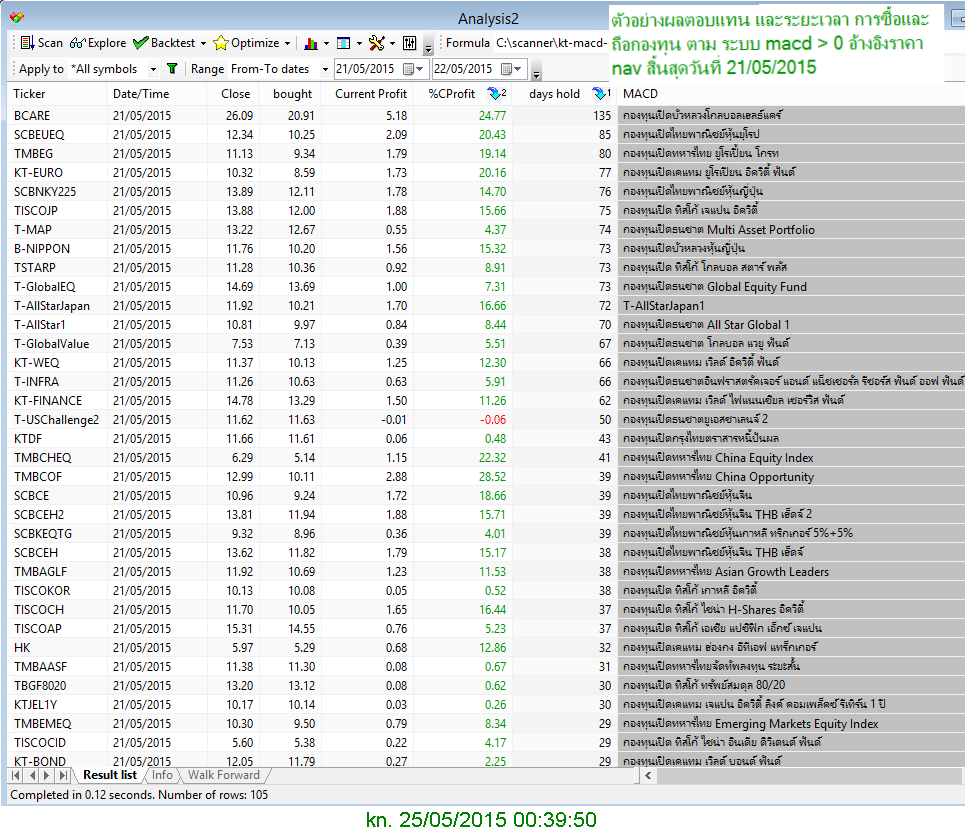Click the 28.52 %CProfit cell
Viewport: 965px width, 832px height.
pos(492,476)
